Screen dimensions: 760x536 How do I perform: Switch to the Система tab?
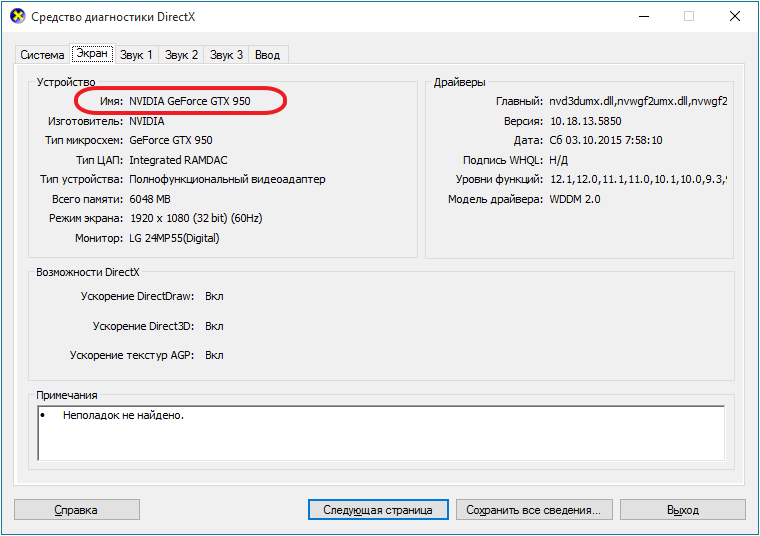click(x=42, y=55)
